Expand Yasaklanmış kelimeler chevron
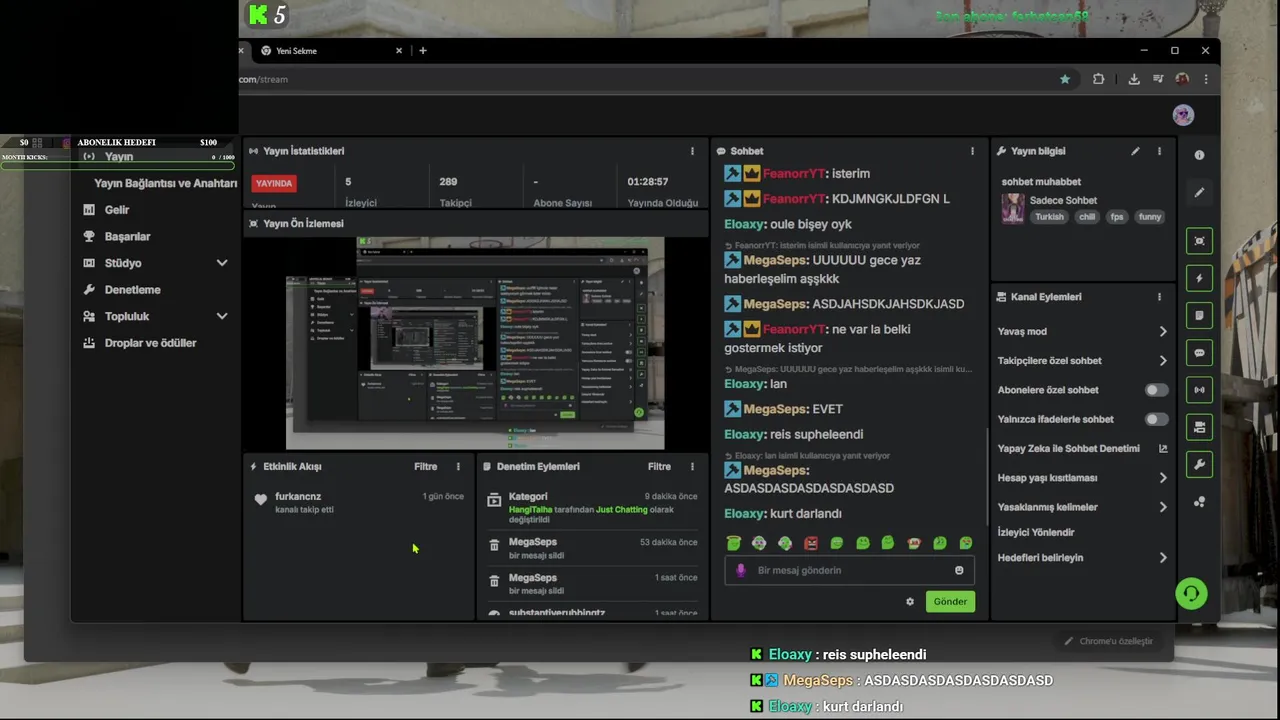This screenshot has height=720, width=1280. pos(1163,507)
